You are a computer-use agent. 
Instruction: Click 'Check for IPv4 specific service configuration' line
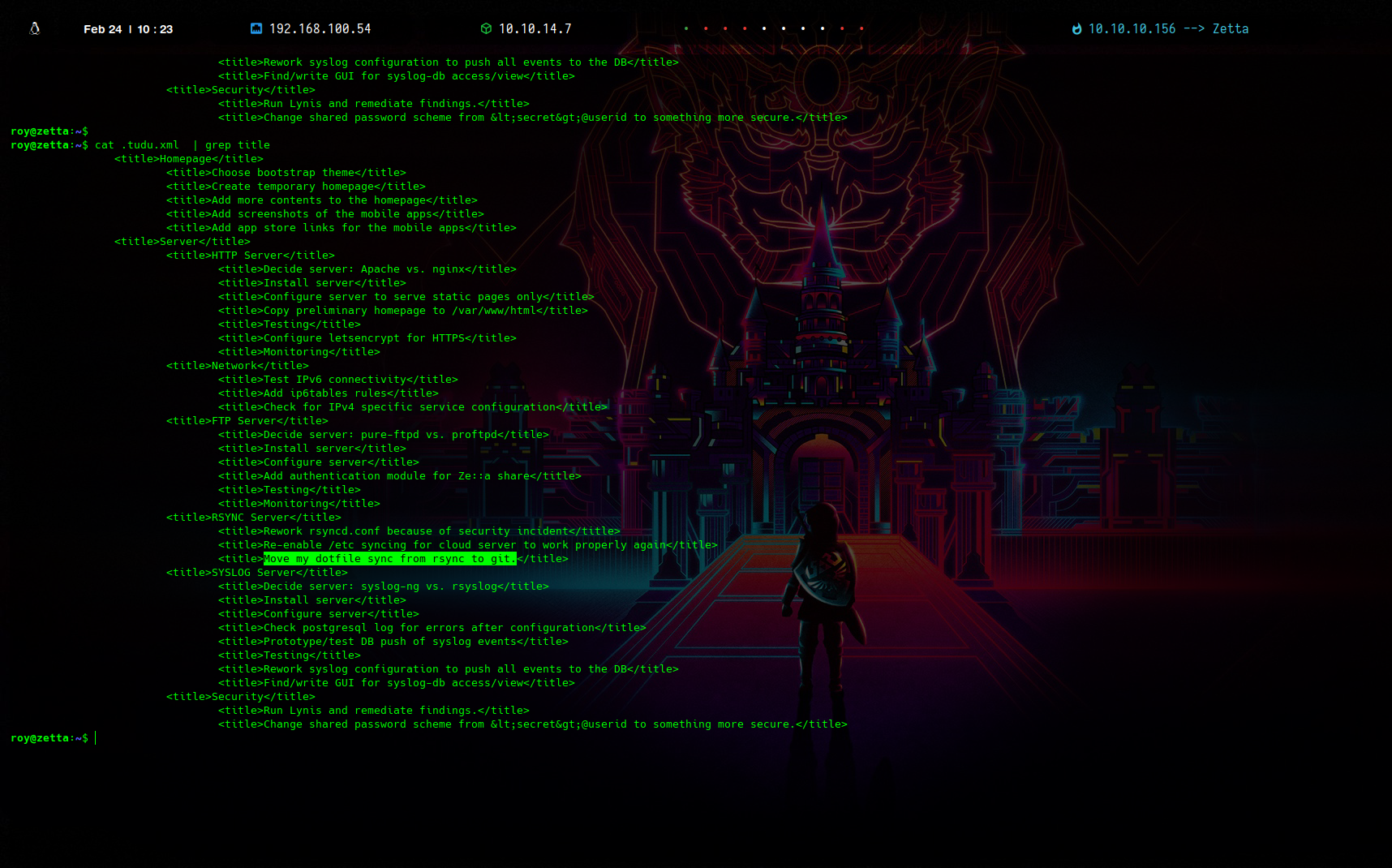click(413, 407)
